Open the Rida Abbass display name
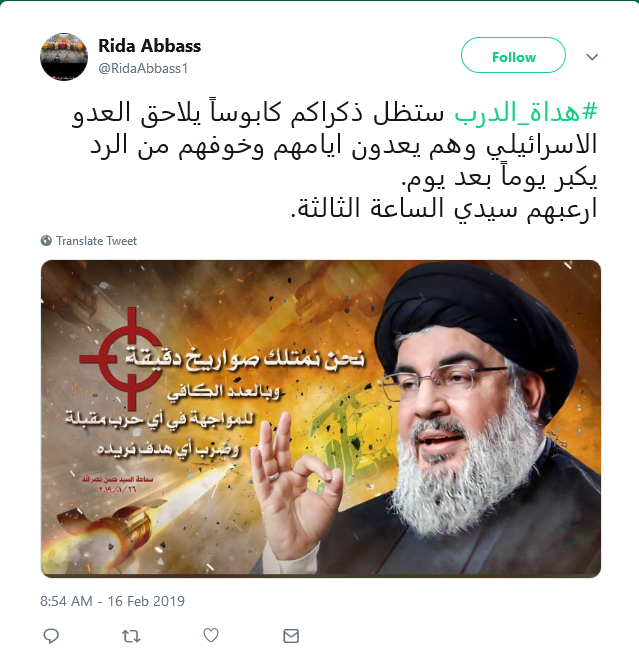Viewport: 639px width, 671px height. tap(149, 46)
